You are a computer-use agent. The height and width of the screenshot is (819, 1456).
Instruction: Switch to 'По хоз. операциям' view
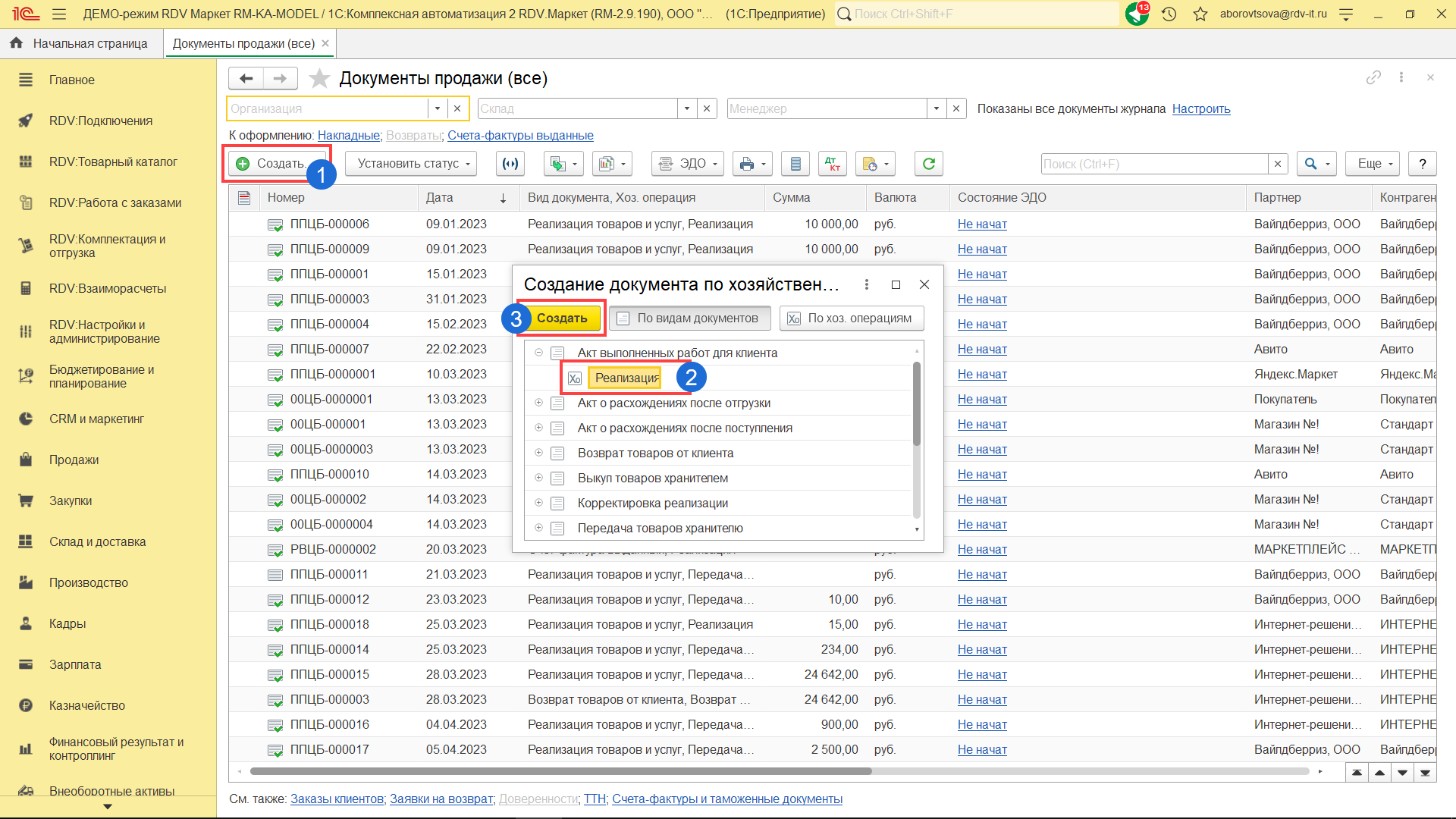point(851,318)
